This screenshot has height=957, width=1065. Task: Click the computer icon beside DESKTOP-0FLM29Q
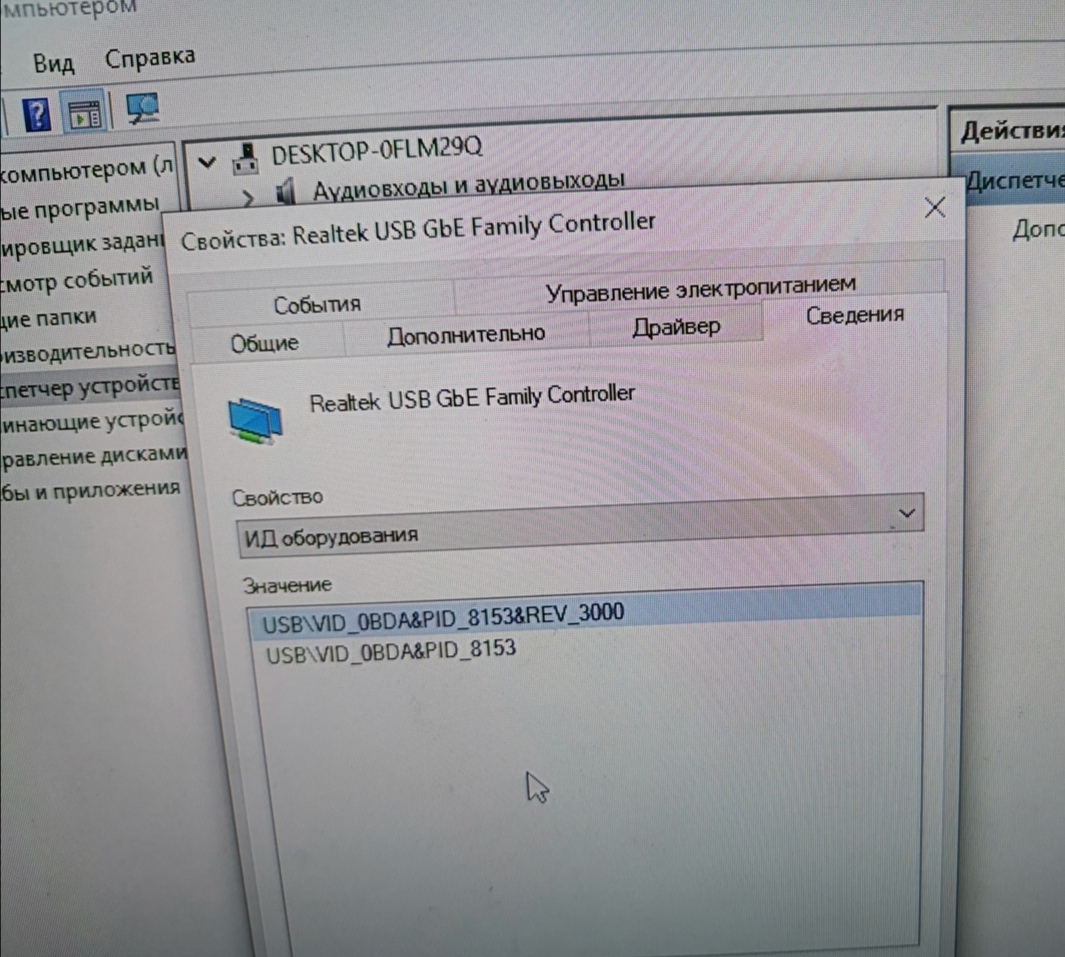coord(245,156)
